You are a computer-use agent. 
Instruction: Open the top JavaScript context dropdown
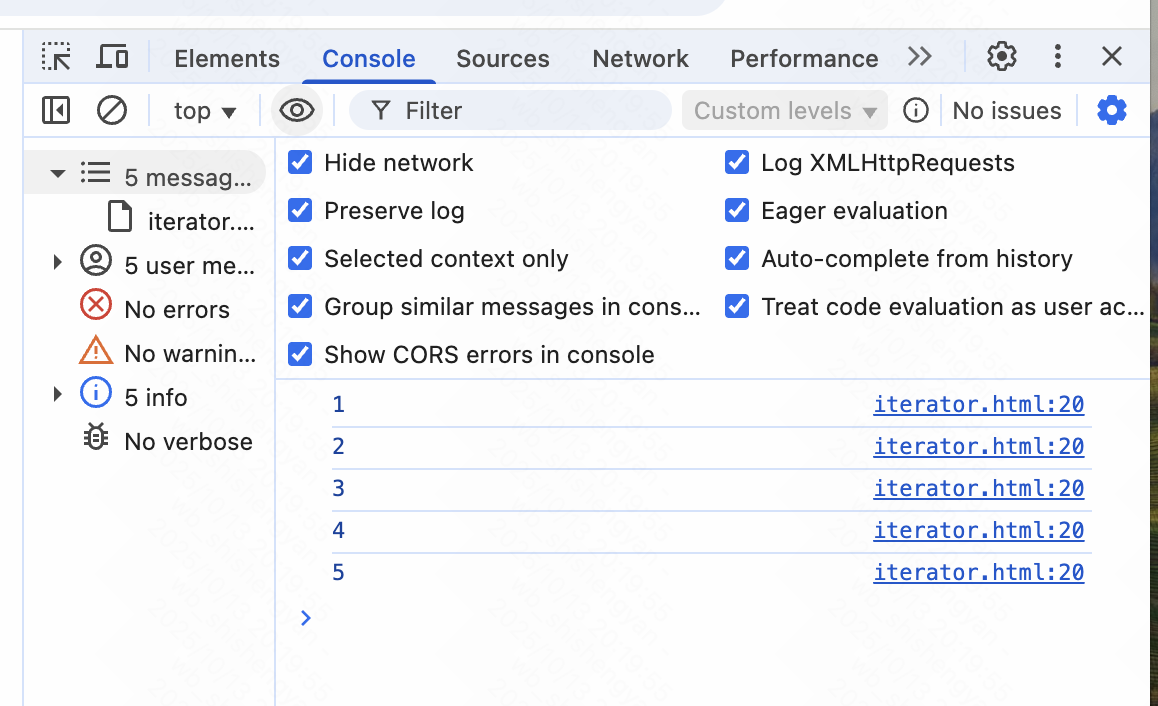tap(204, 111)
